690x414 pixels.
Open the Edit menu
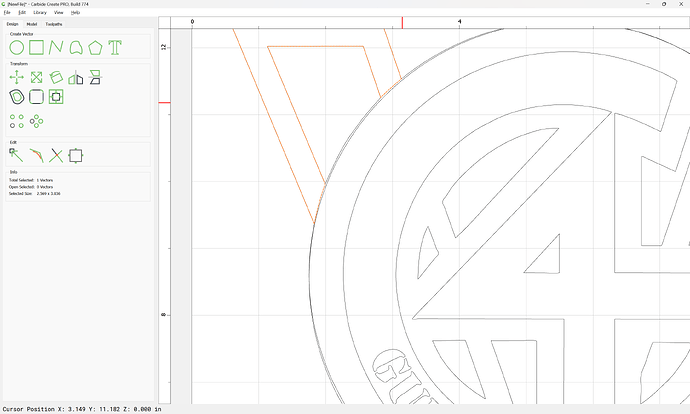tap(22, 13)
